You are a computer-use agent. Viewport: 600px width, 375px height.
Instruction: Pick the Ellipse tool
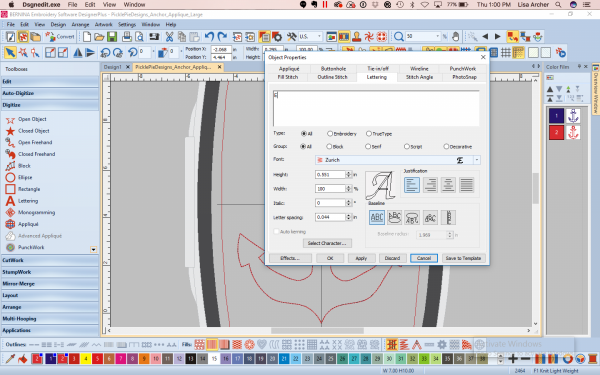tap(19, 178)
